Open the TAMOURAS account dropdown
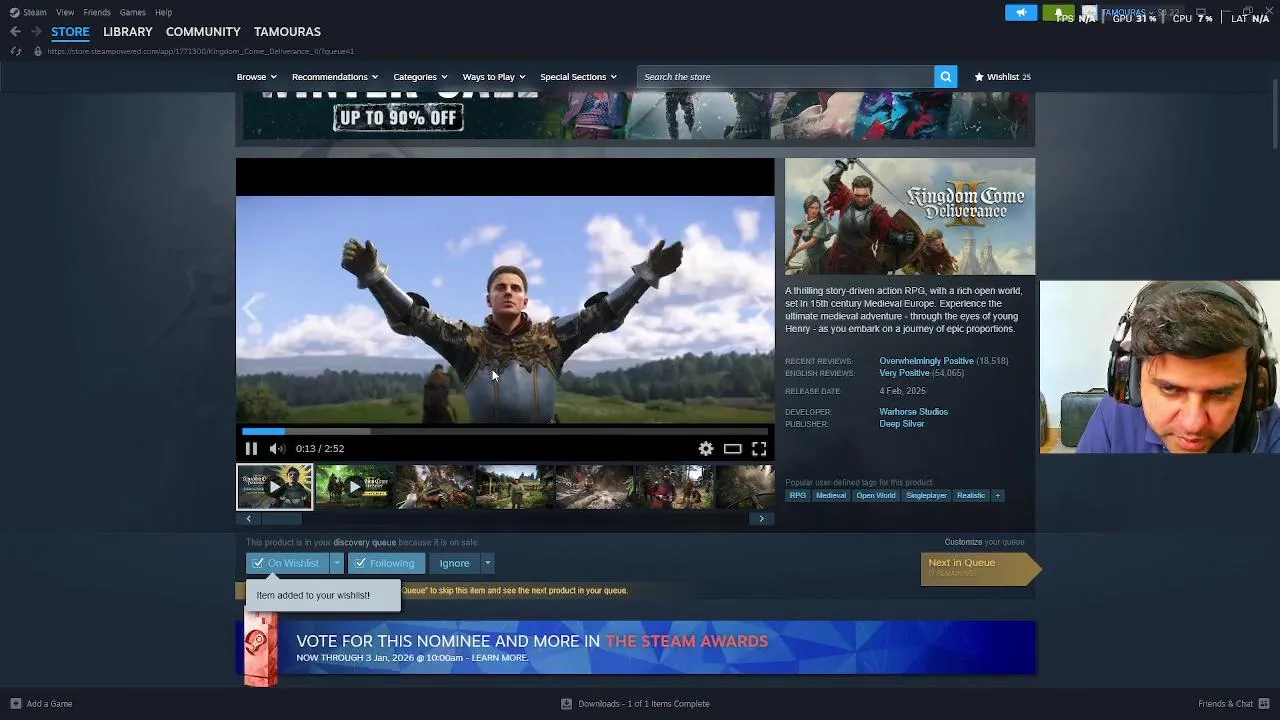This screenshot has height=720, width=1280. click(x=1127, y=13)
